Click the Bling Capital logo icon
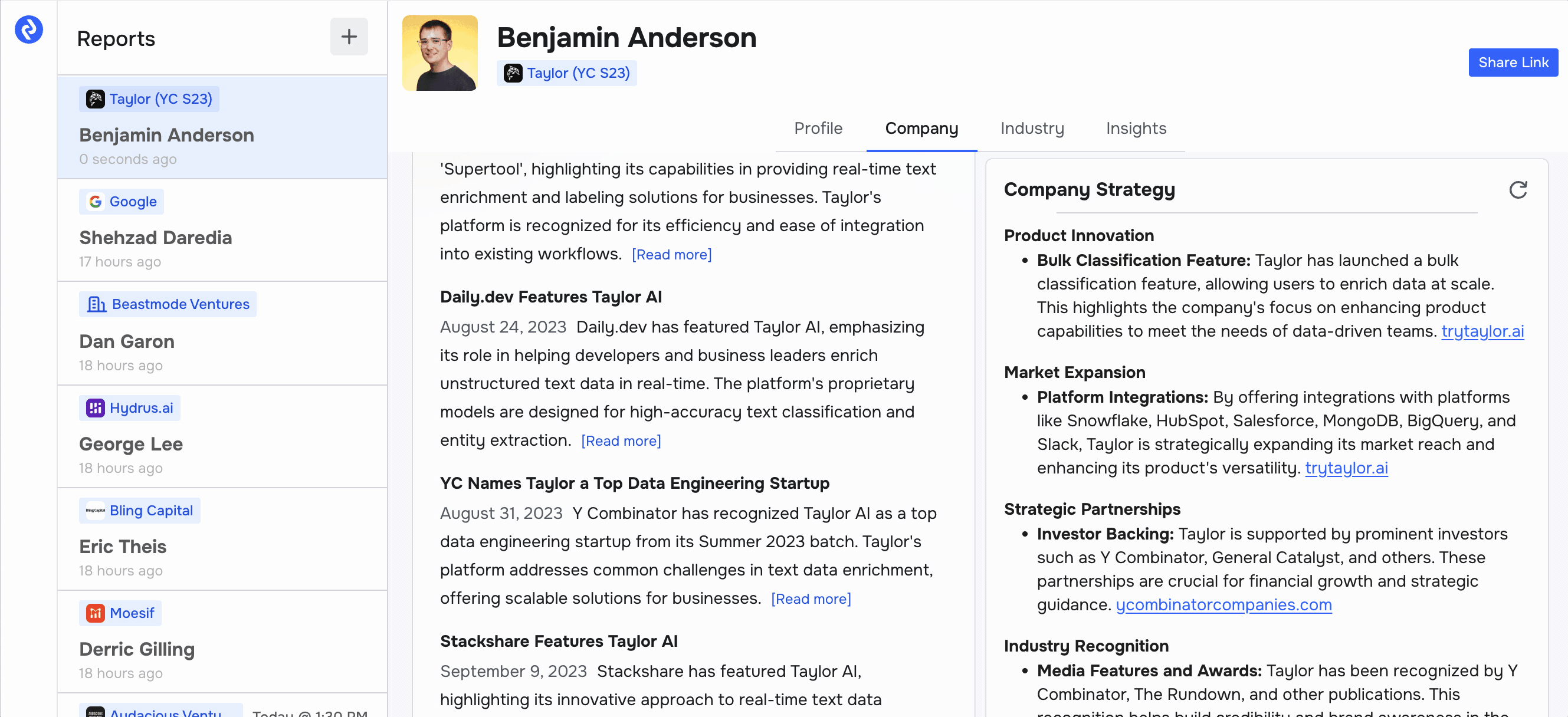1568x717 pixels. [x=95, y=511]
